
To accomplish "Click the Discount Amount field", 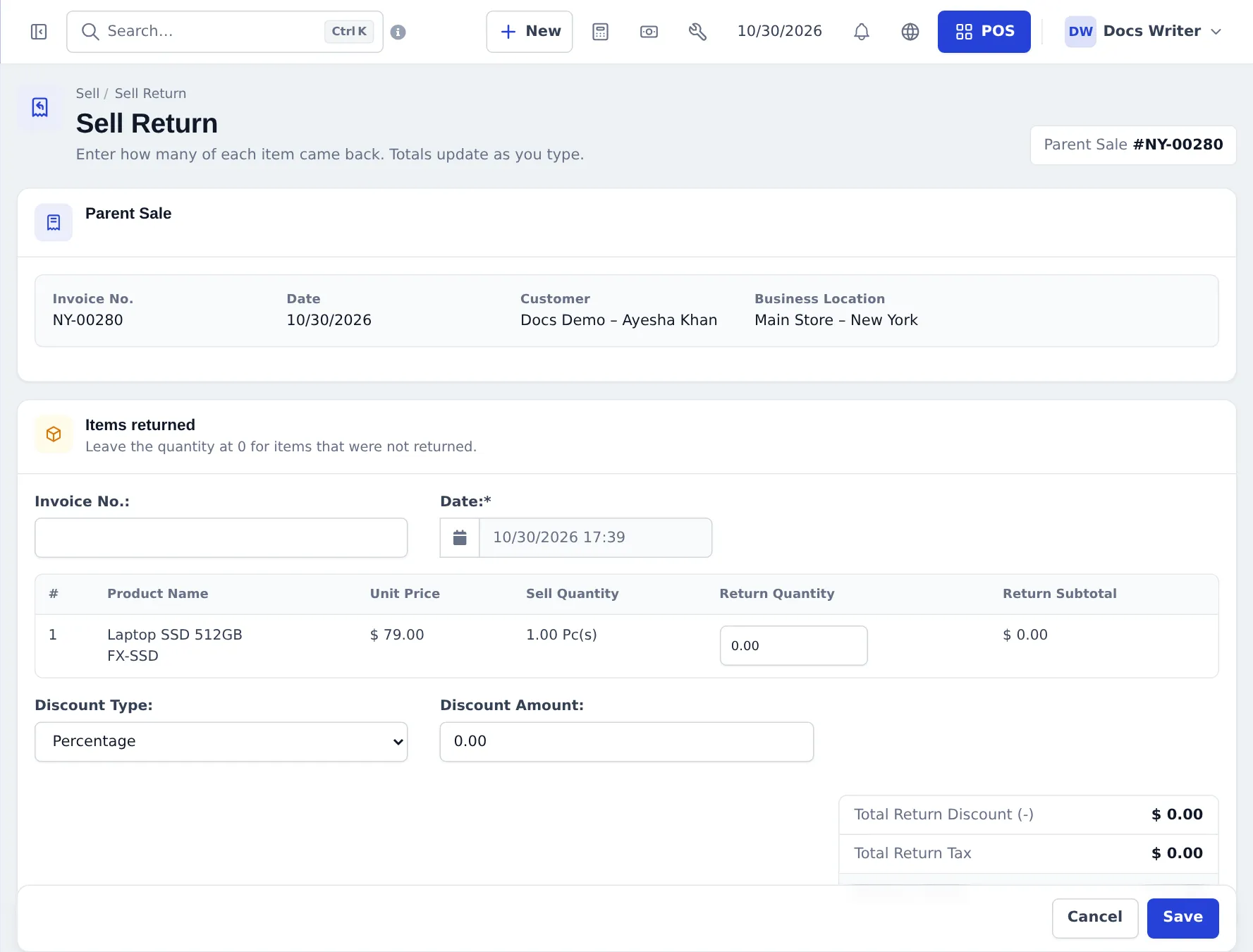I will (x=626, y=742).
